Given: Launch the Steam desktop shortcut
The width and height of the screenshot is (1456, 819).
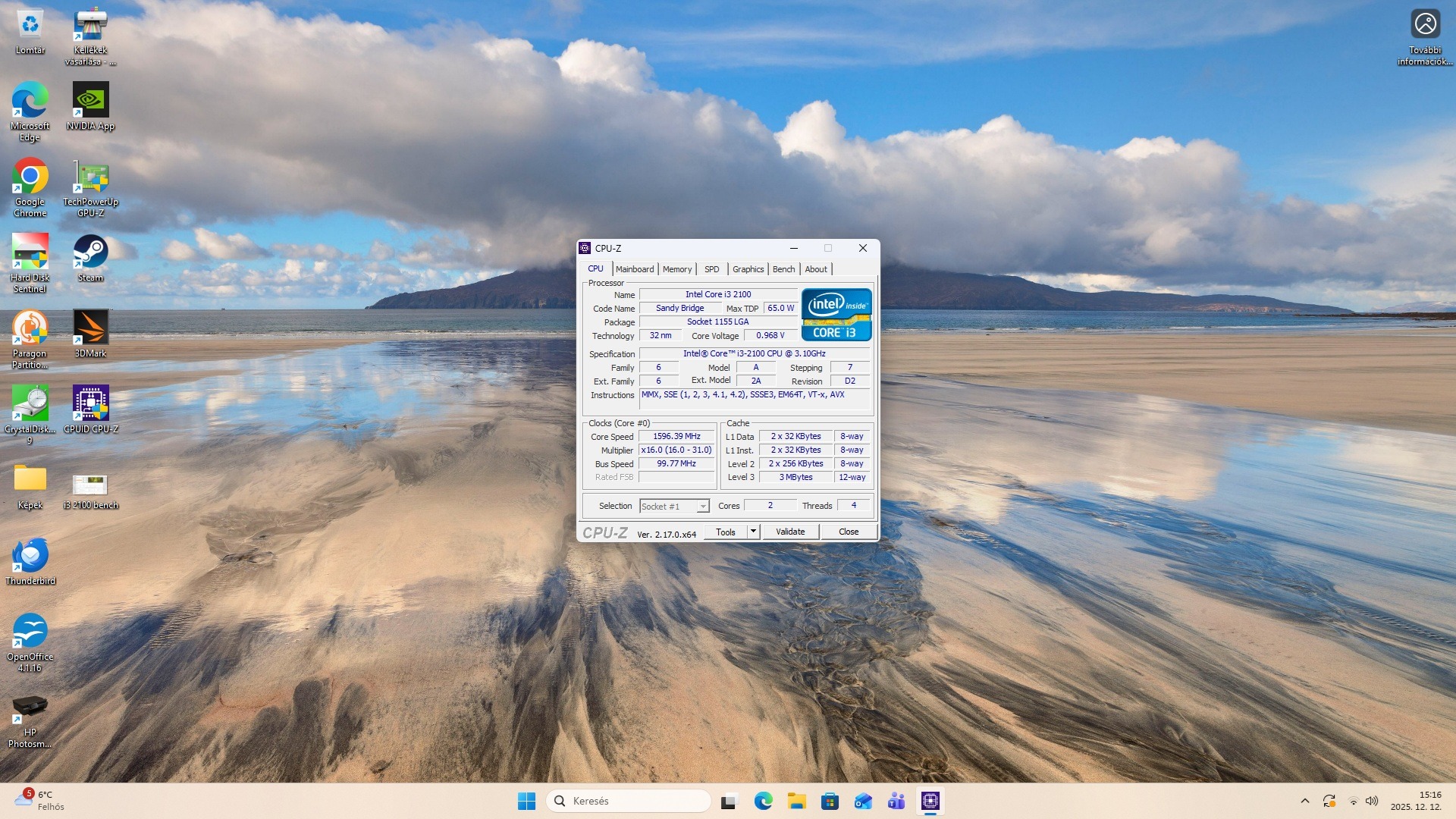Looking at the screenshot, I should [x=90, y=253].
